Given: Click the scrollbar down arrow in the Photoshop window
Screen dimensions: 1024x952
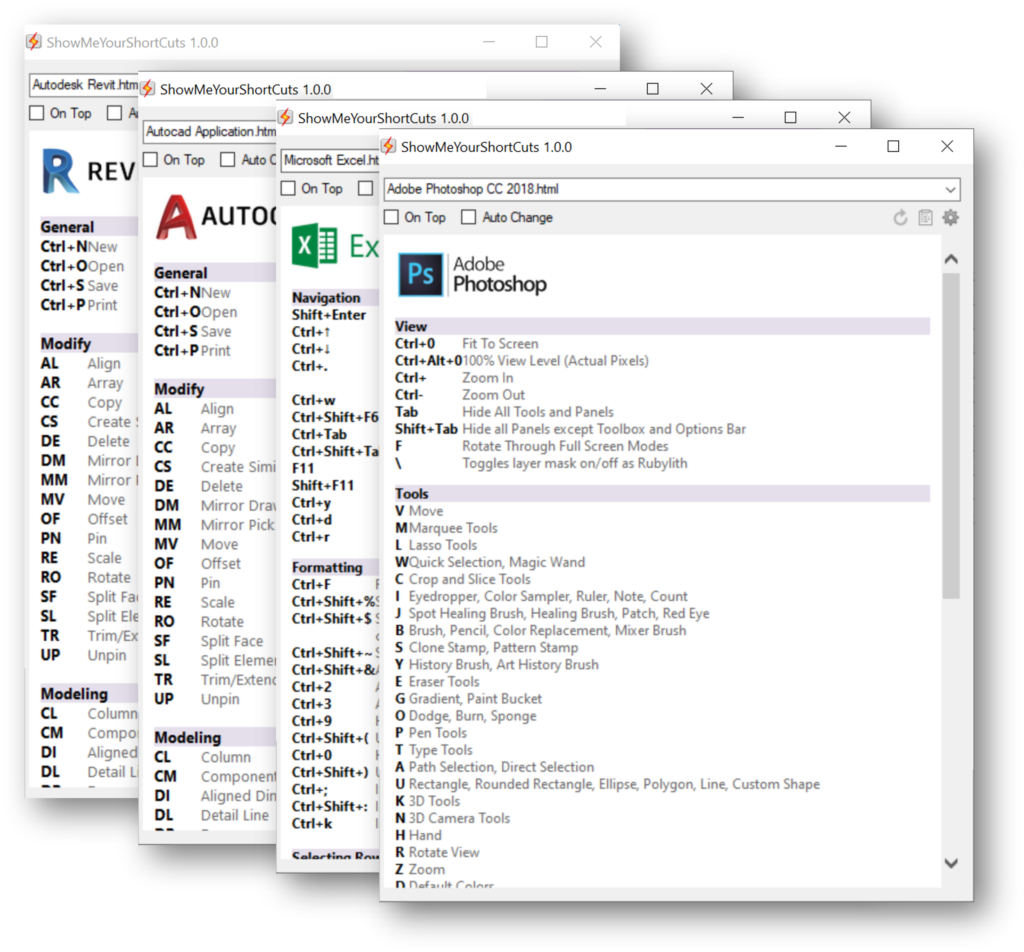Looking at the screenshot, I should pos(951,861).
